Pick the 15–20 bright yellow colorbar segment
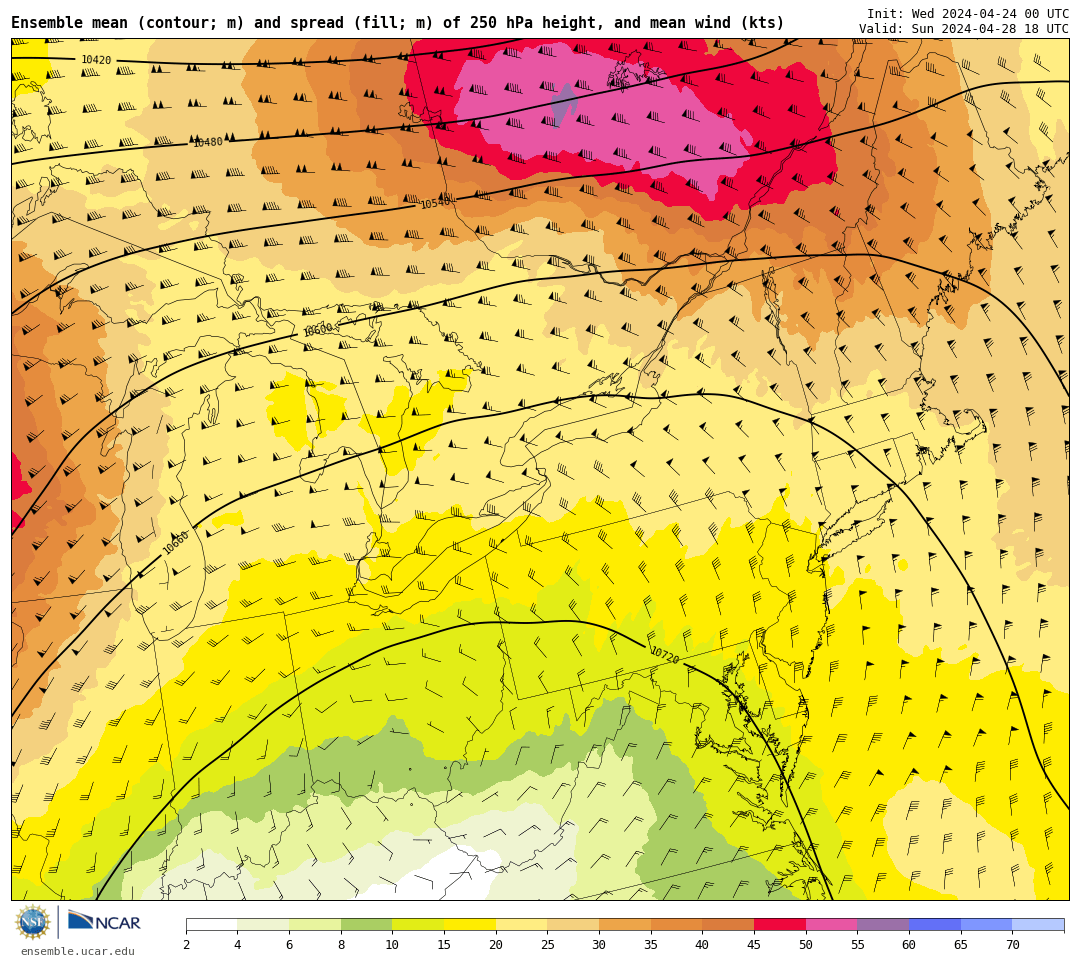Viewport: 1080px width, 963px height. [470, 925]
